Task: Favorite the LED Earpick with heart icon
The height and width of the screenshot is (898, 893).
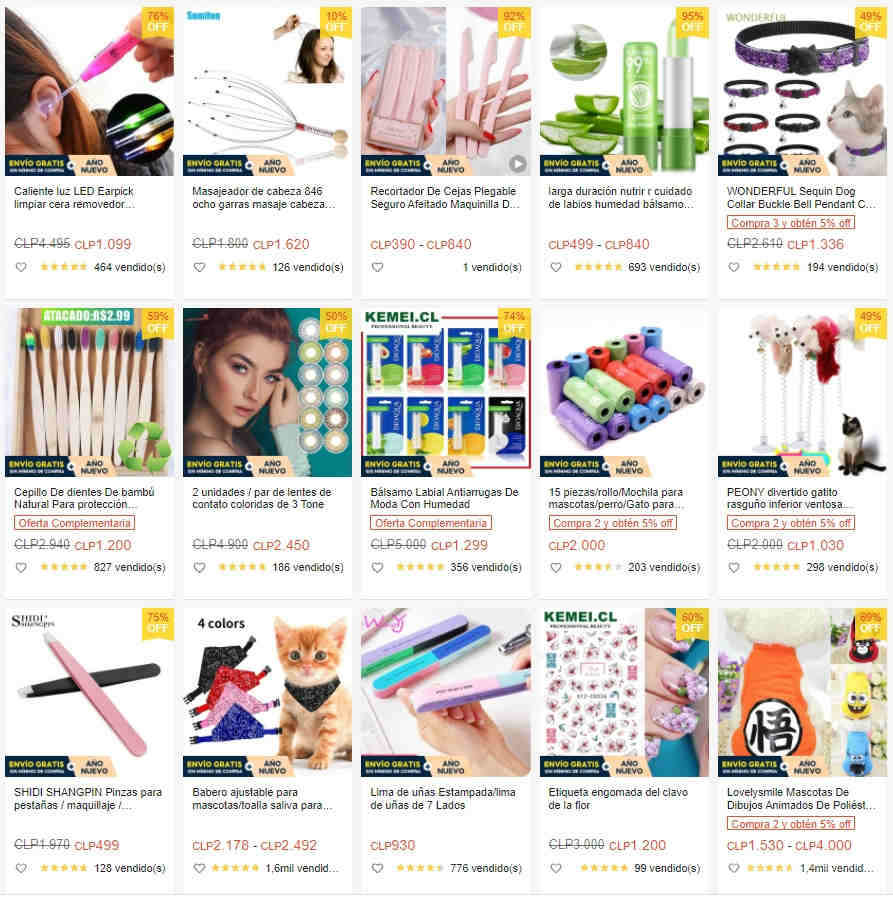Action: tap(21, 267)
